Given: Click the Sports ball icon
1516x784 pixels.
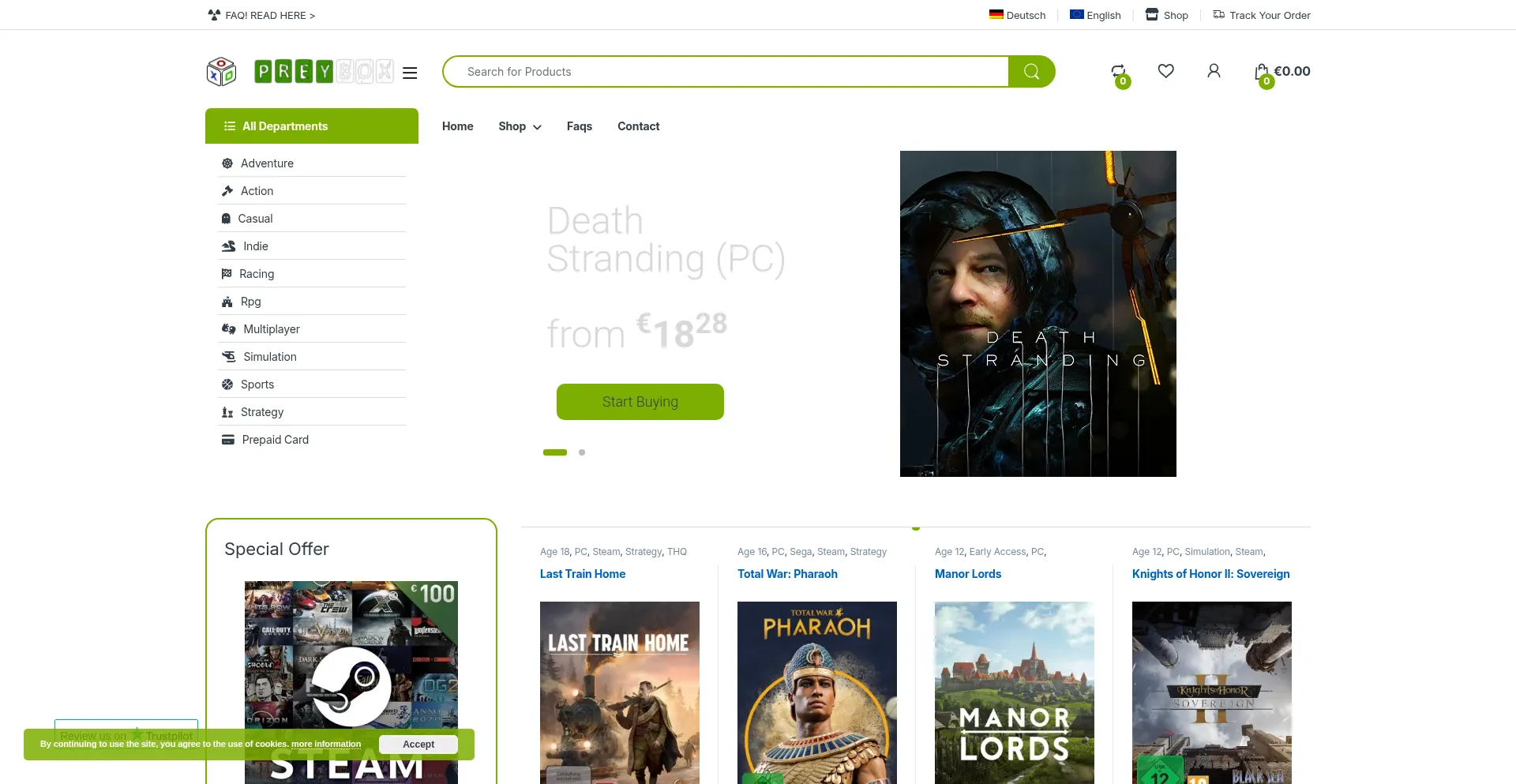Looking at the screenshot, I should [x=227, y=384].
